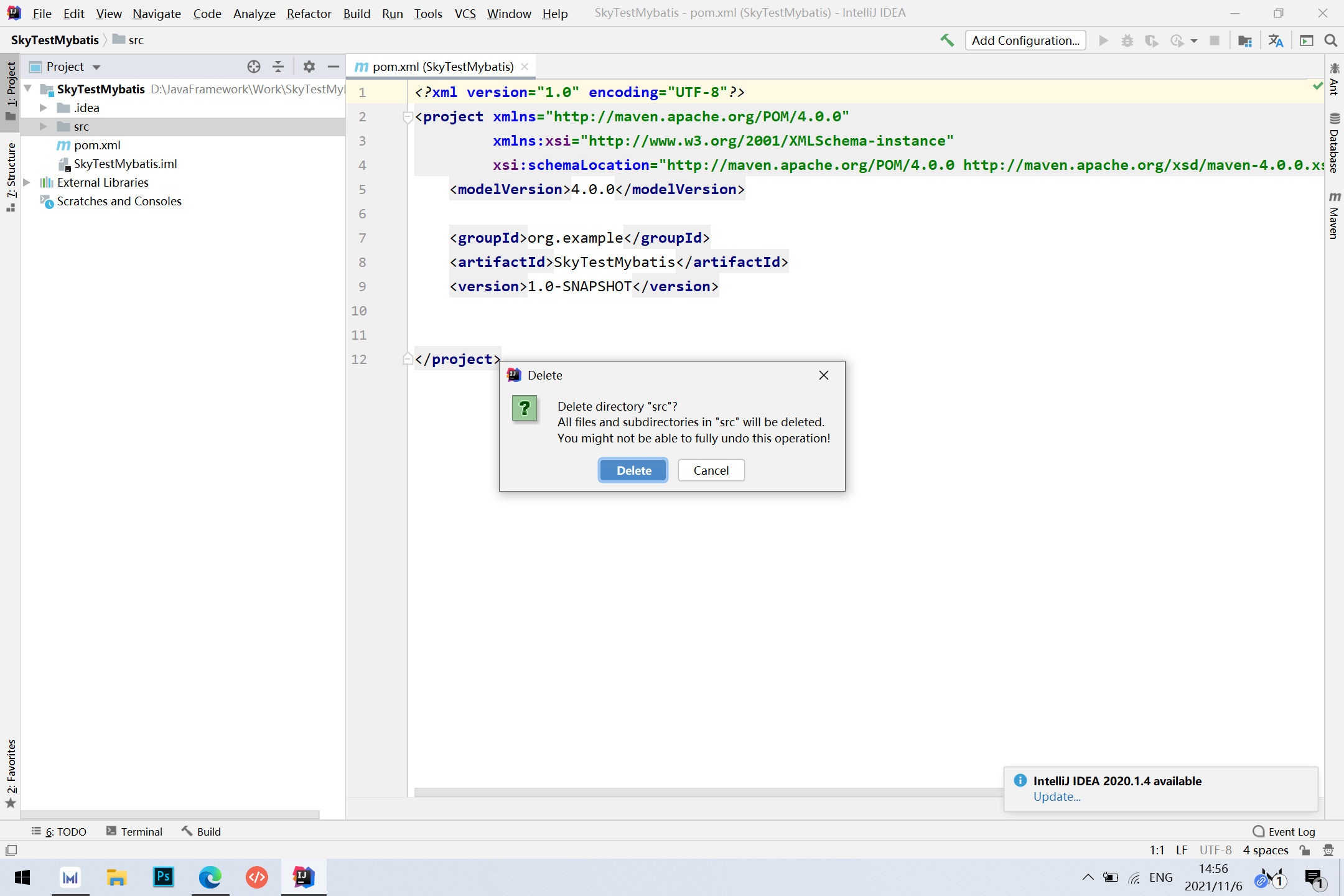Open the Project Structure toolbar icon
The width and height of the screenshot is (1344, 896).
point(1245,40)
